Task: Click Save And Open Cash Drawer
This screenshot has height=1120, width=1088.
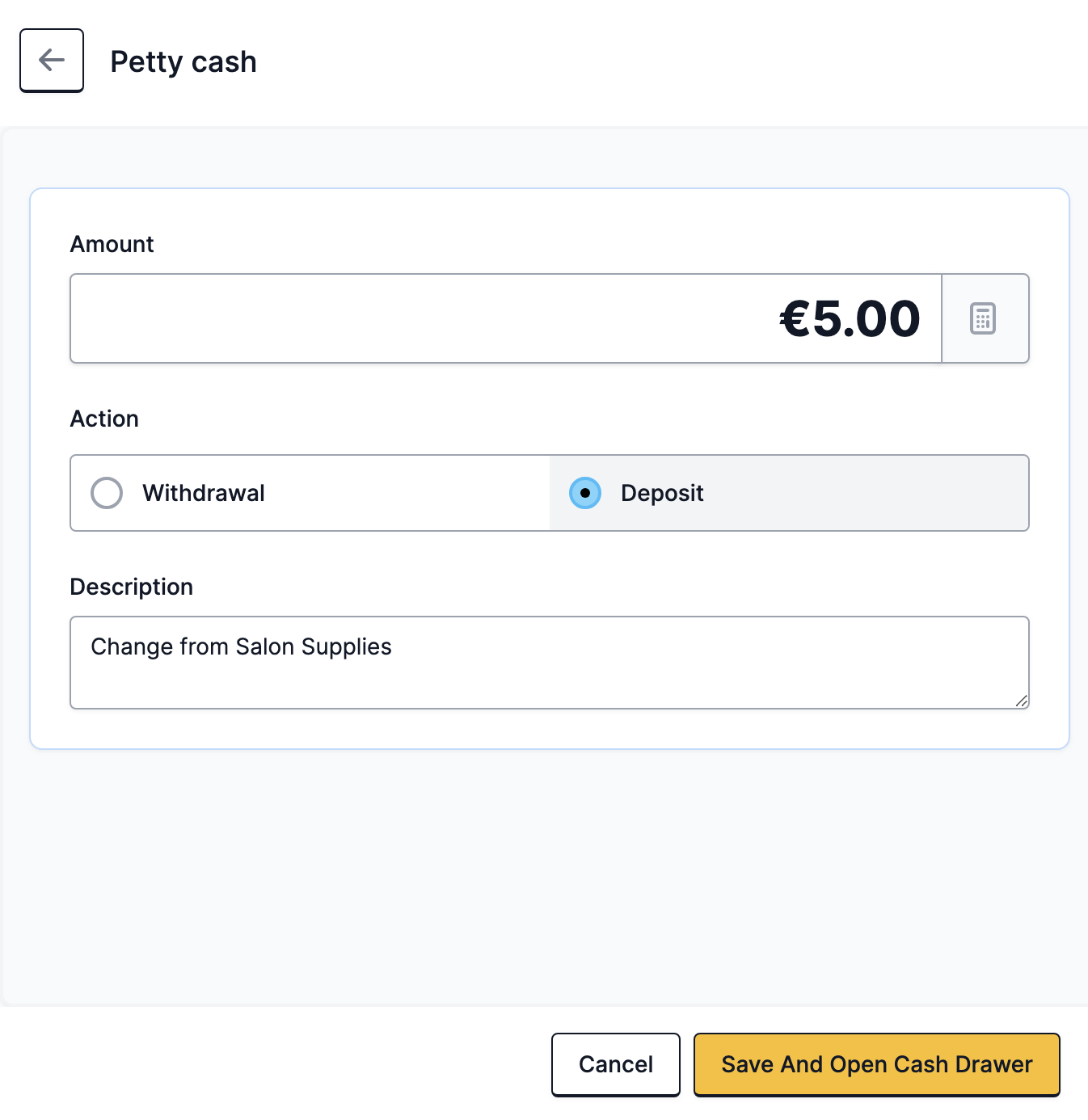Action: [877, 1064]
